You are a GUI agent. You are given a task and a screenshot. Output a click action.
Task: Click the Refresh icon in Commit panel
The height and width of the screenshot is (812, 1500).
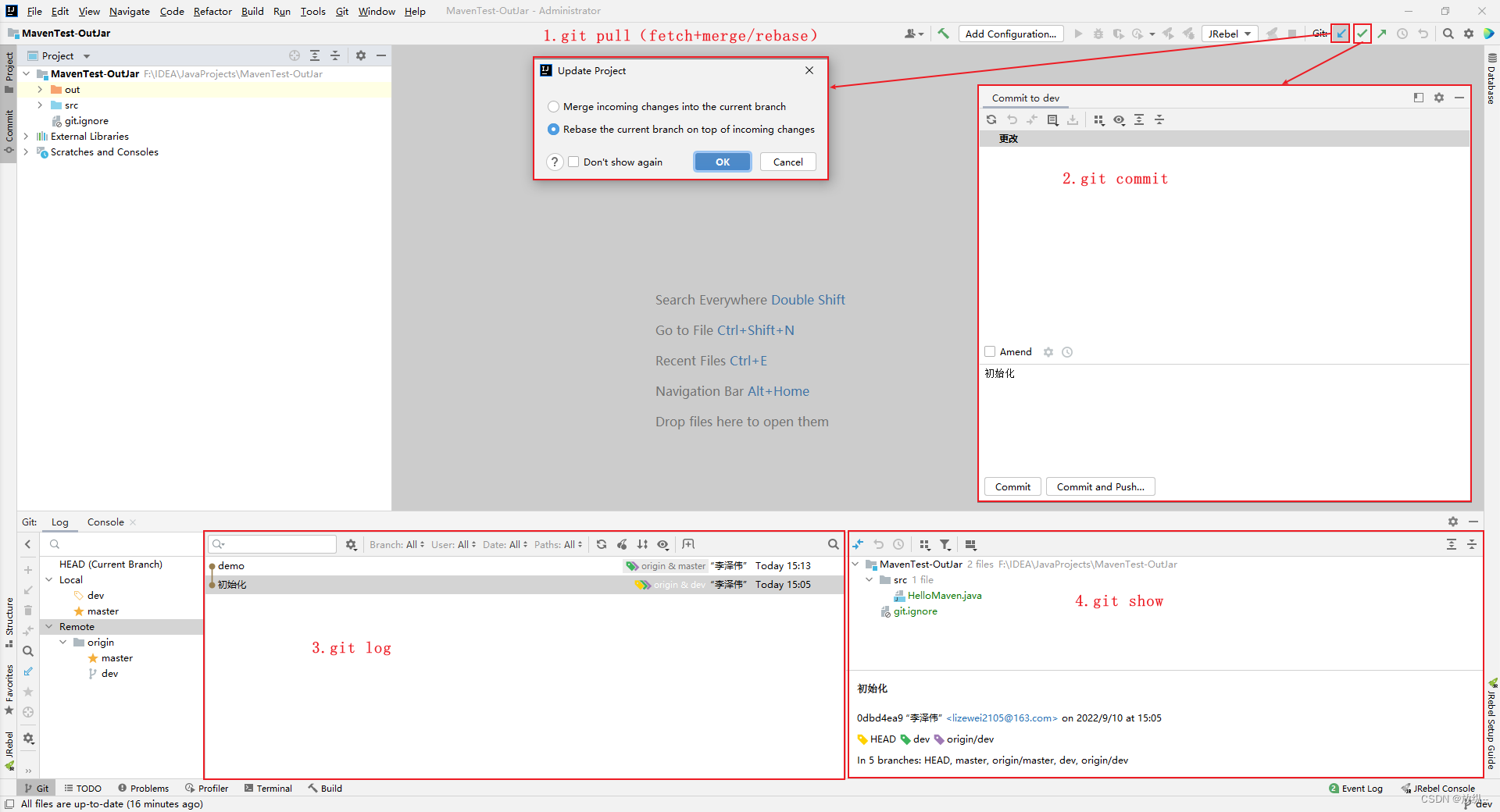(991, 119)
